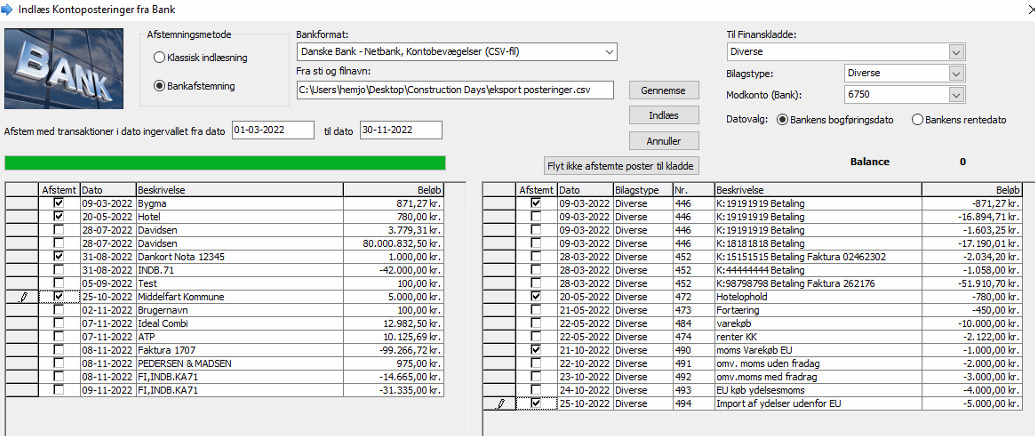1035x436 pixels.
Task: Check Afstemt box for Fortæring entry
Action: point(536,310)
